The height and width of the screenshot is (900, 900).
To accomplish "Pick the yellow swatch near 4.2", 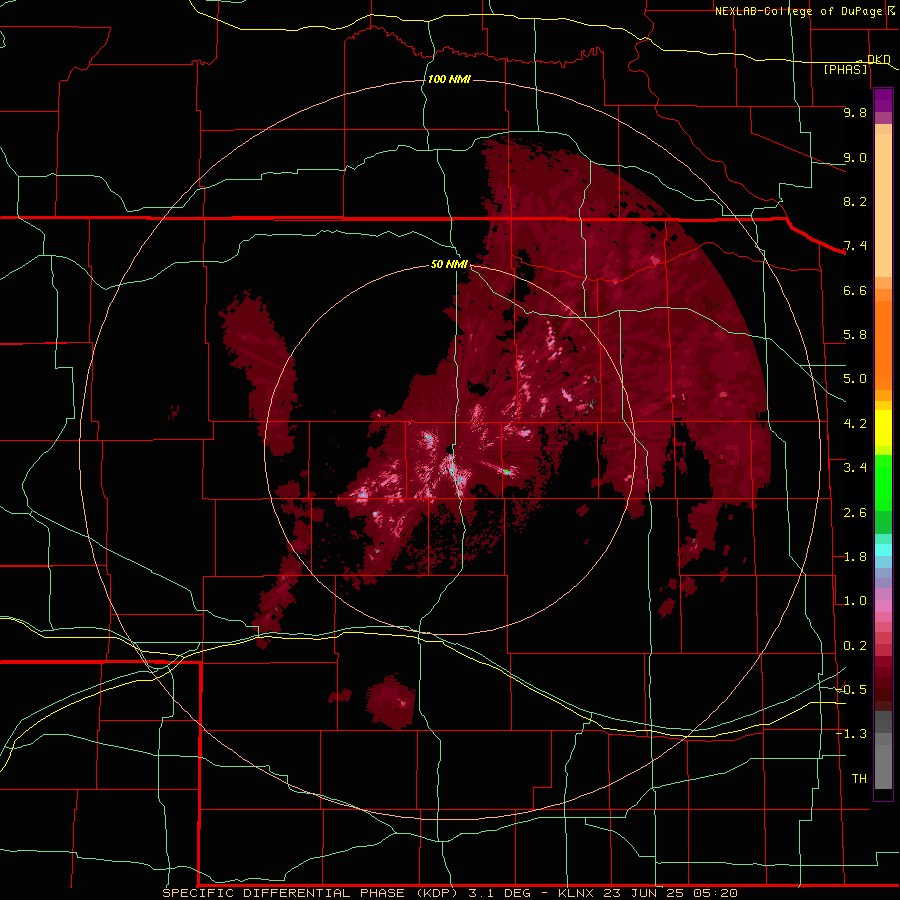I will click(x=883, y=428).
